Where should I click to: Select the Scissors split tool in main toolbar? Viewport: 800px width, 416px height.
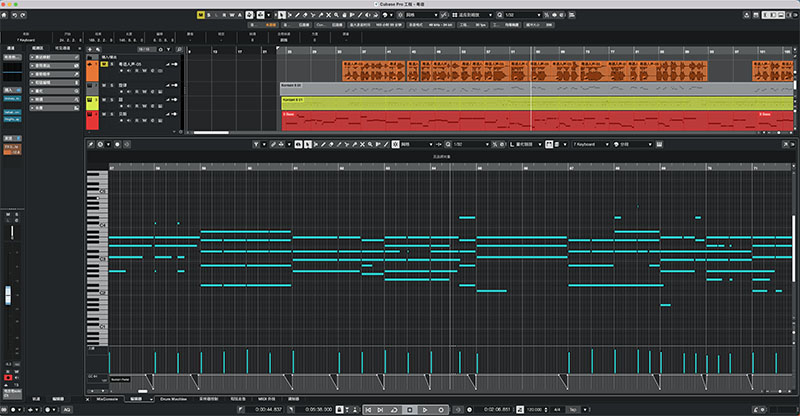[313, 15]
